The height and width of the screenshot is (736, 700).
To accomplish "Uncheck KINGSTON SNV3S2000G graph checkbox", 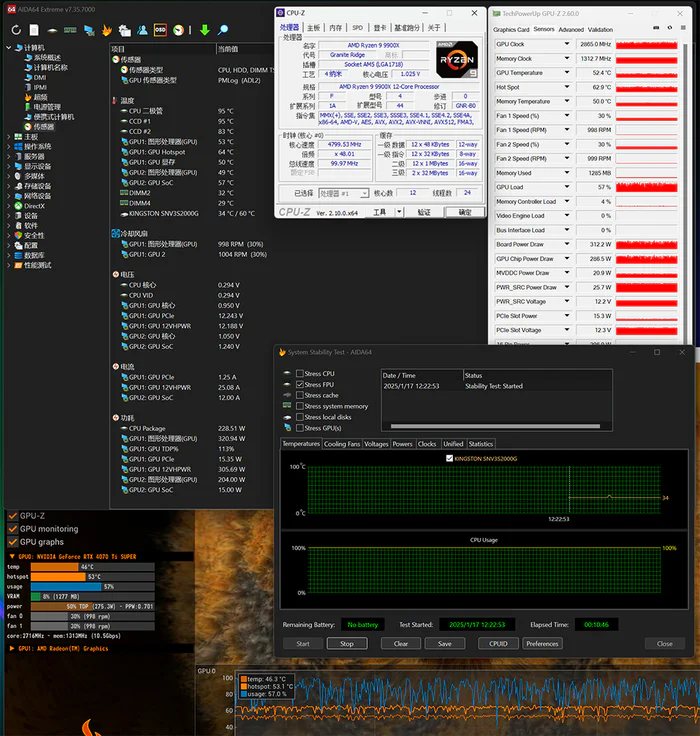I will pos(449,458).
